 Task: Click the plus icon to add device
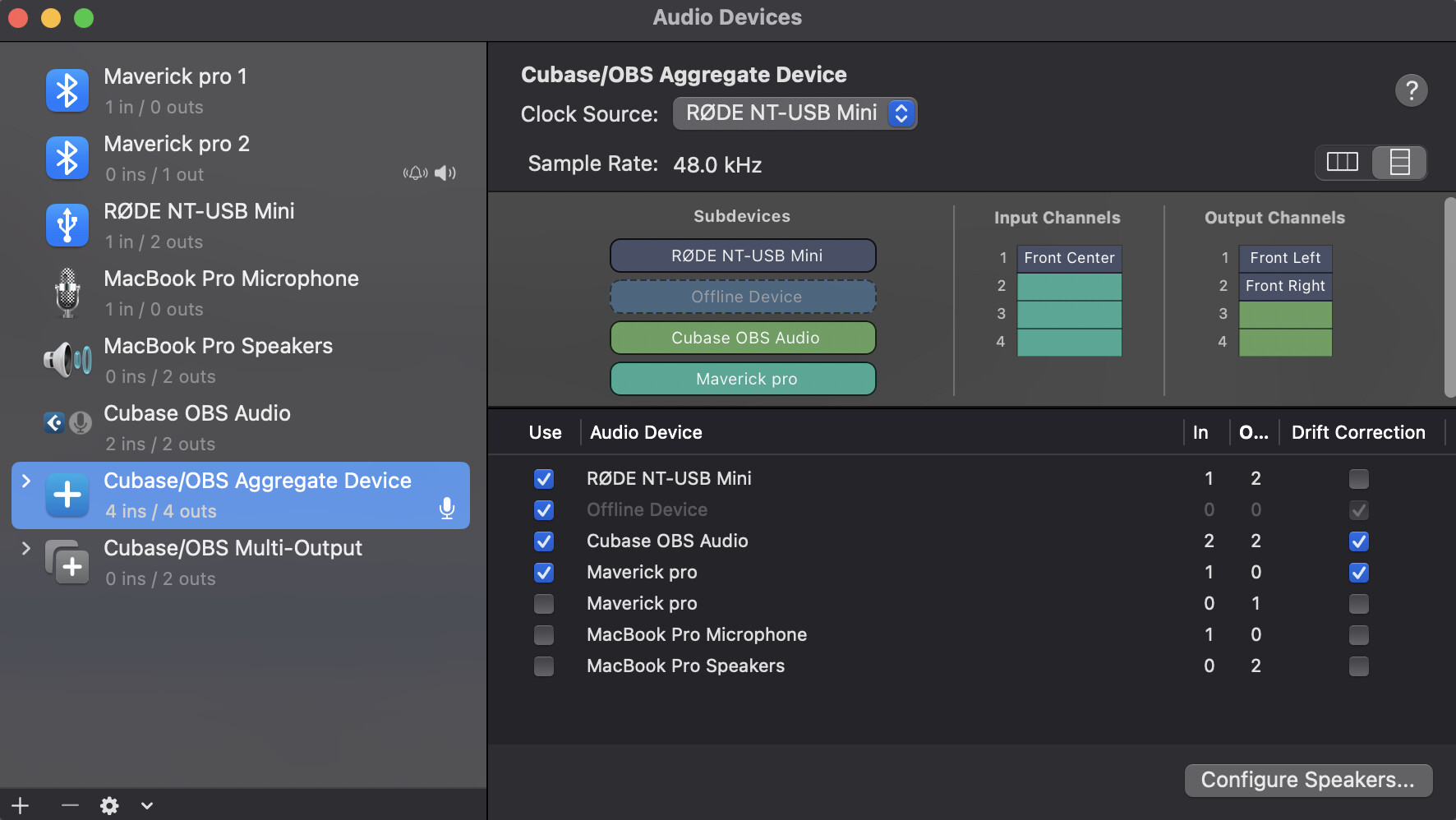click(x=21, y=806)
